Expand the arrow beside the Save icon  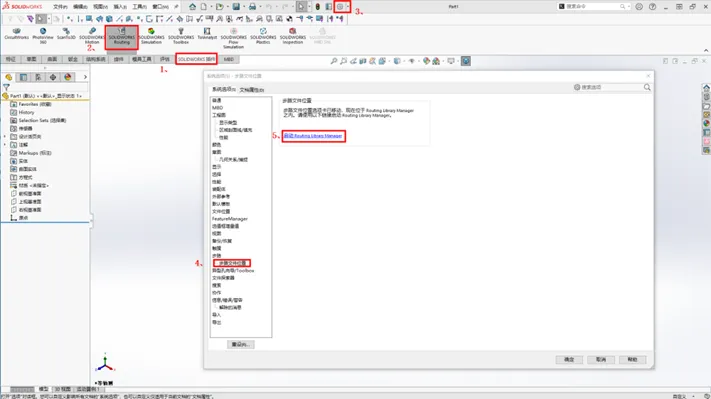(x=243, y=7)
